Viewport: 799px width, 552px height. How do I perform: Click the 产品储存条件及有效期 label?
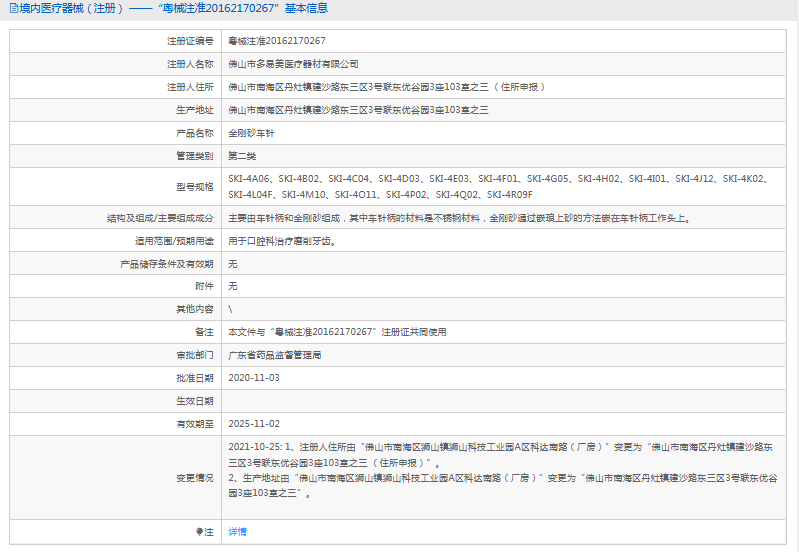(167, 264)
